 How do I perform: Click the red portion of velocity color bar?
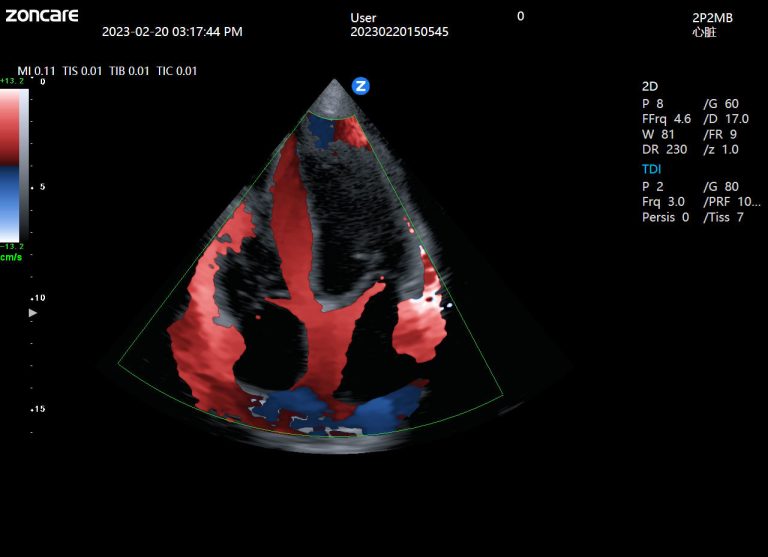coord(12,127)
